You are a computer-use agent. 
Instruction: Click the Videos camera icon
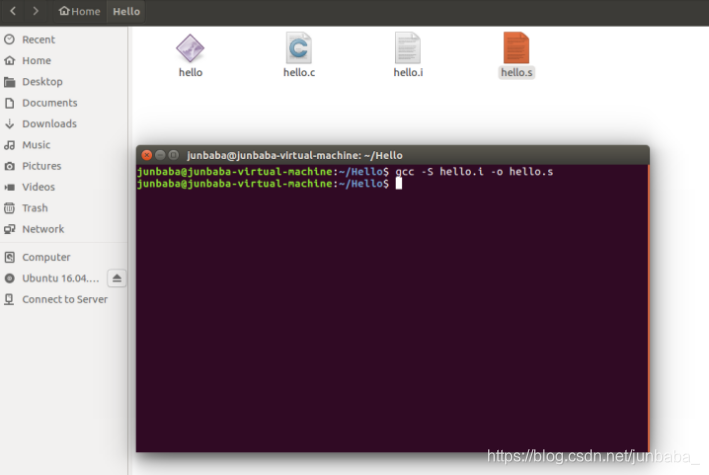pos(9,187)
